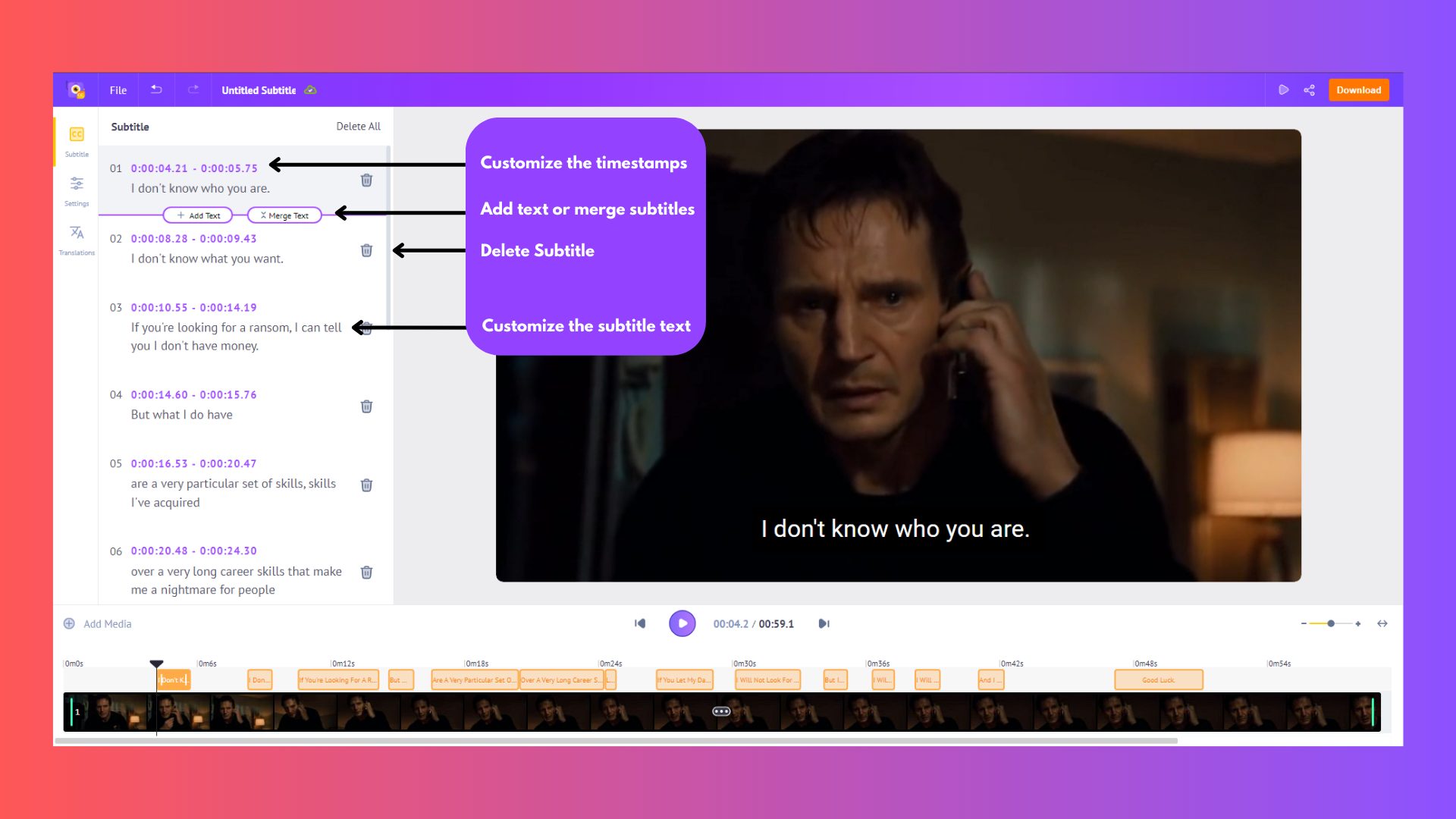Click the redo arrow icon
Image resolution: width=1456 pixels, height=819 pixels.
(x=193, y=89)
